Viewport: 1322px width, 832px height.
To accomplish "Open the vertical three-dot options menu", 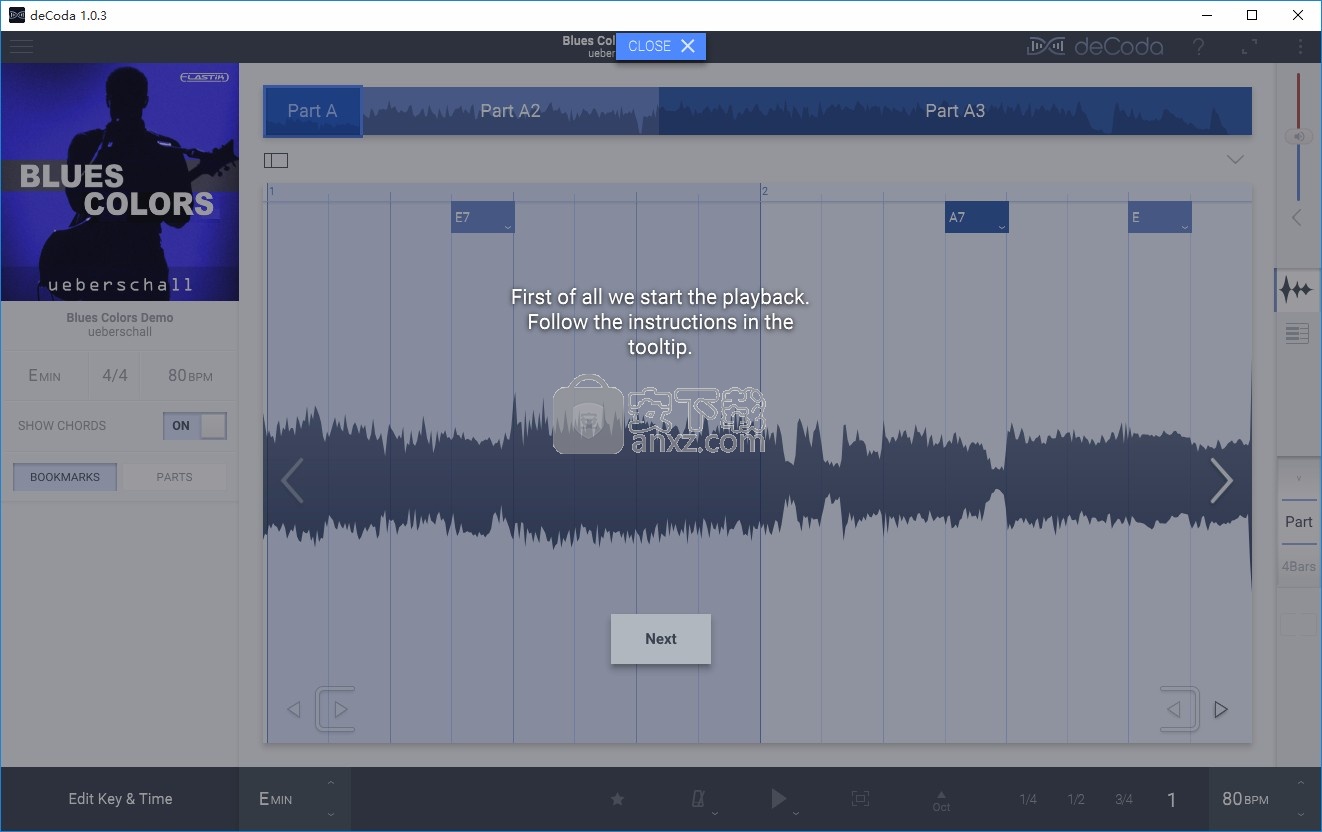I will [x=1300, y=47].
